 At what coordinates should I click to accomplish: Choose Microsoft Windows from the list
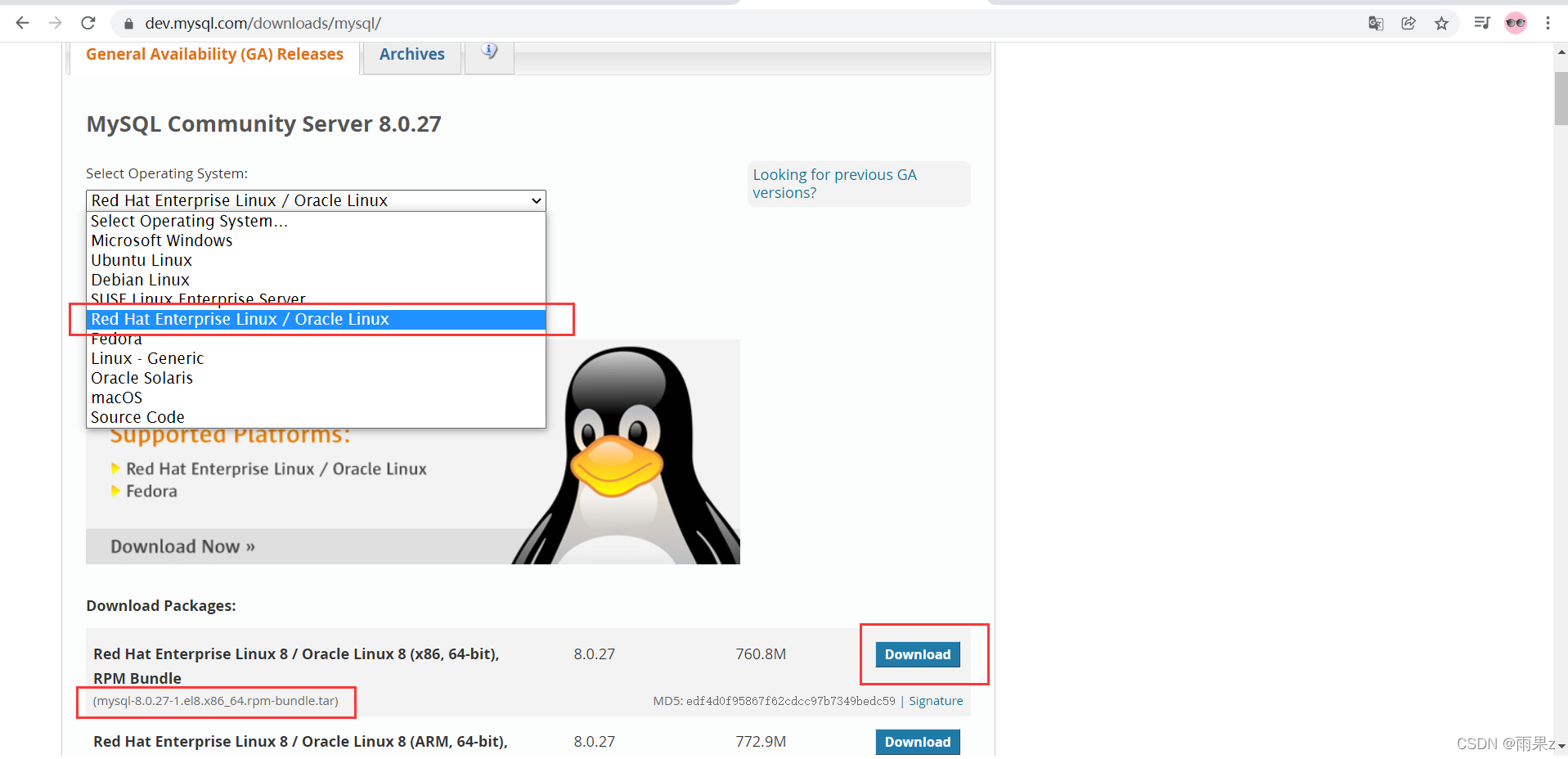[x=316, y=240]
